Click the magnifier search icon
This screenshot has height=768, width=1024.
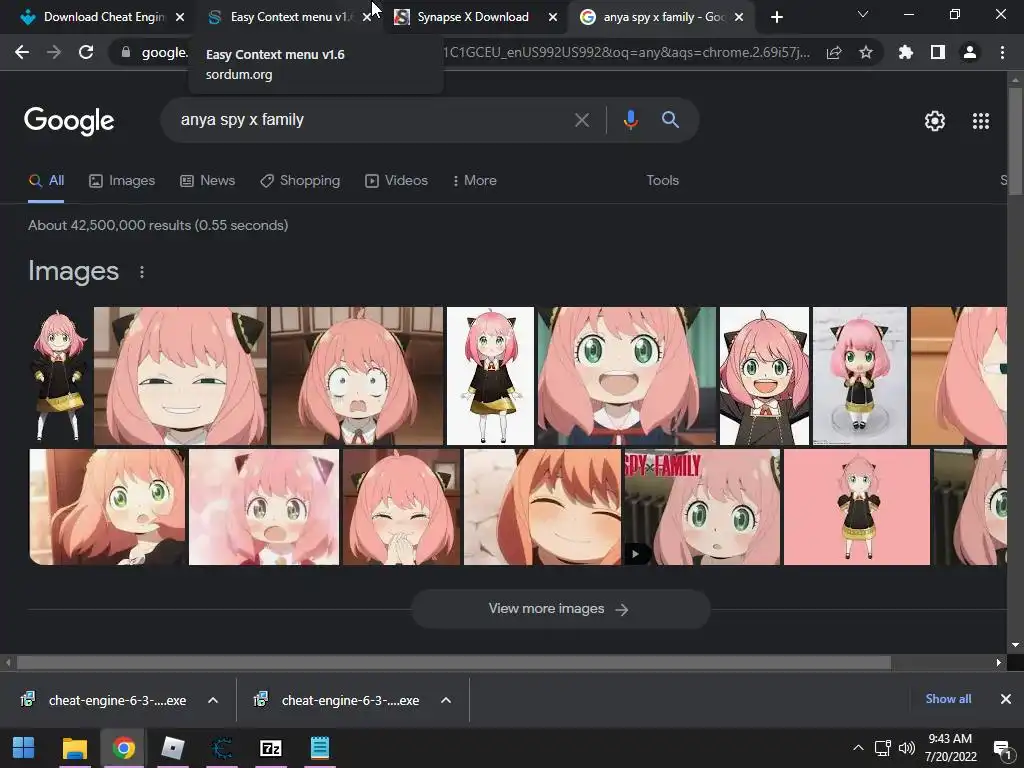coord(670,120)
